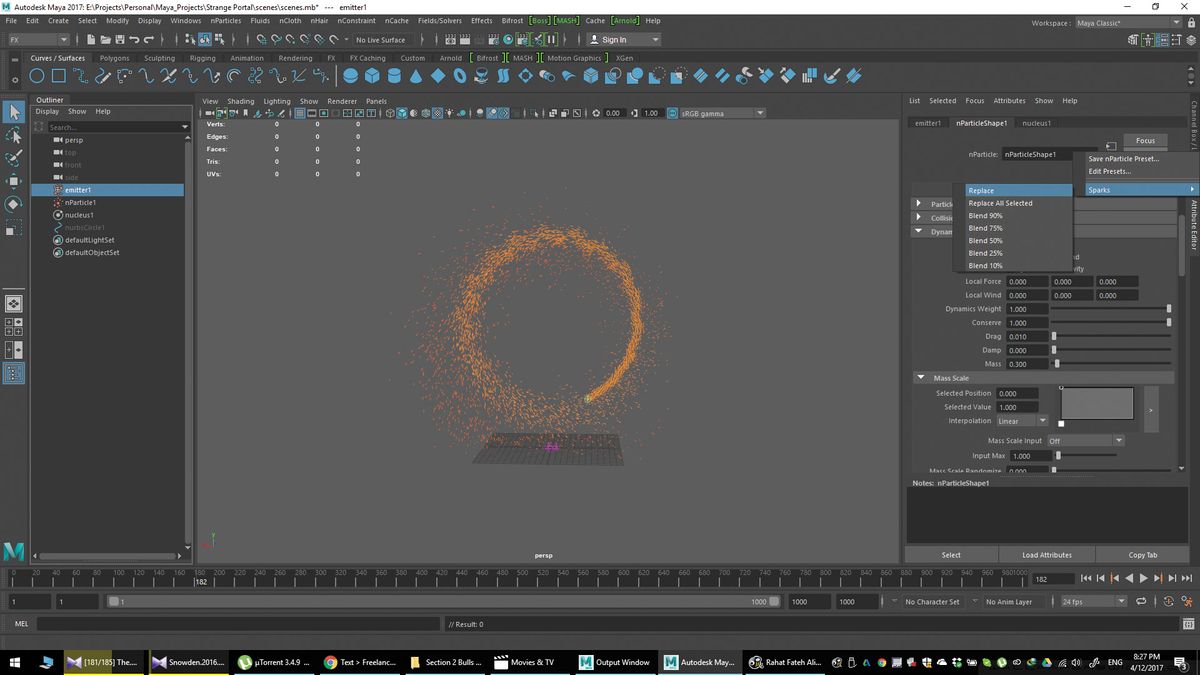Toggle the grid display in the panel toolbar
The width and height of the screenshot is (1200, 675).
[x=298, y=113]
